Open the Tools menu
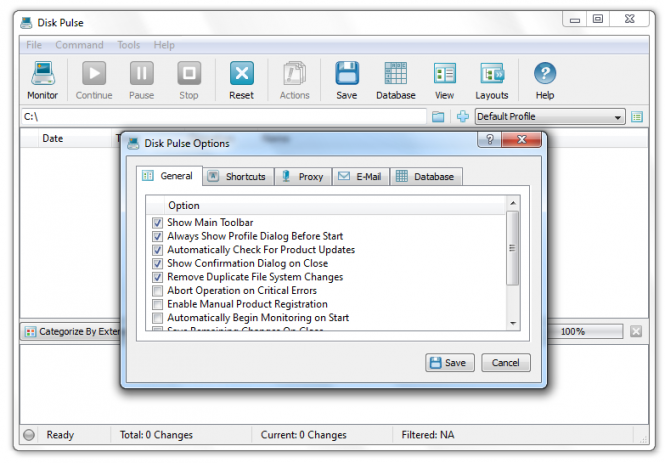This screenshot has width=665, height=463. (x=129, y=45)
